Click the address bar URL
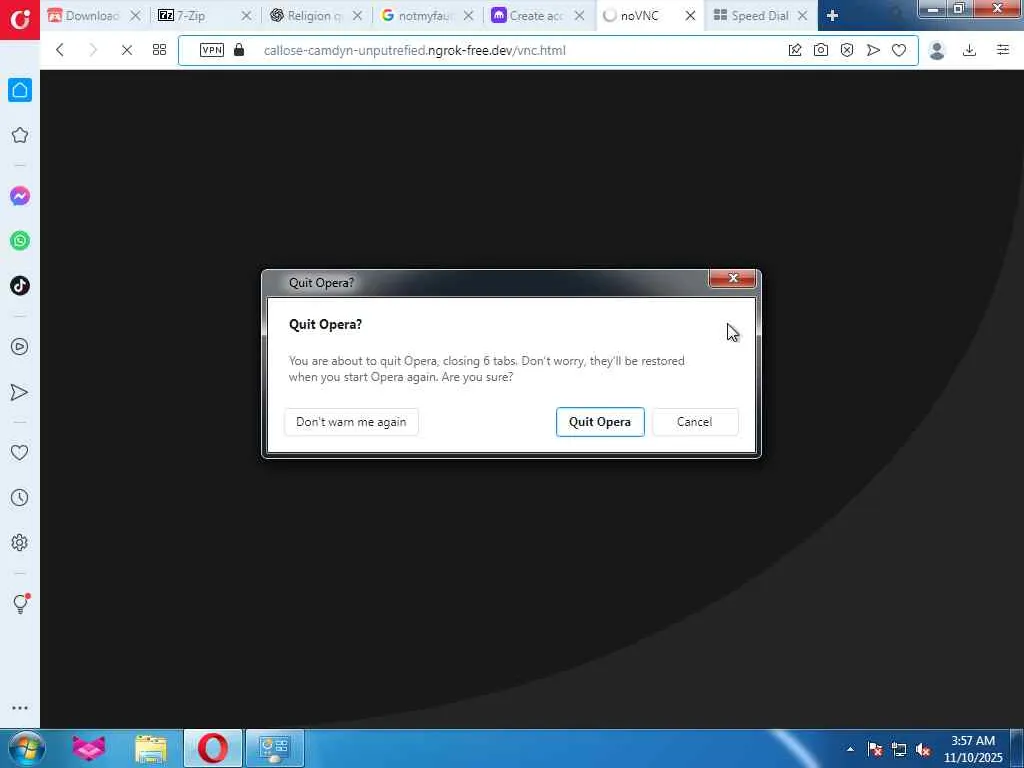The width and height of the screenshot is (1024, 768). (x=415, y=50)
